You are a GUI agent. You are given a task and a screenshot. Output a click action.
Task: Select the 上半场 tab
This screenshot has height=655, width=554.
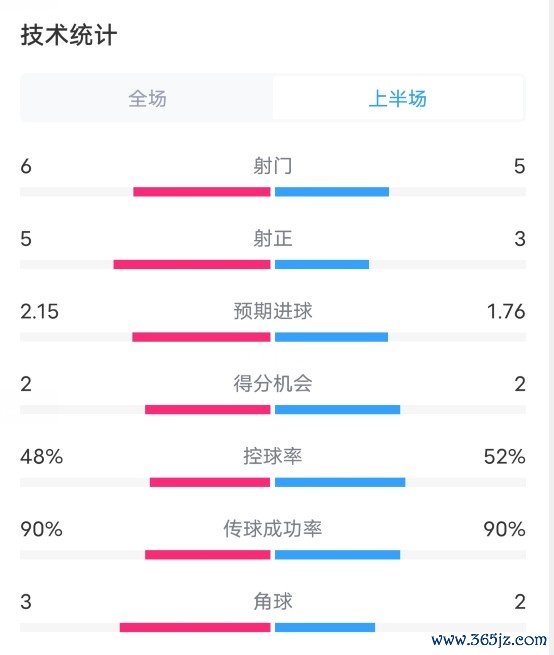[x=398, y=99]
